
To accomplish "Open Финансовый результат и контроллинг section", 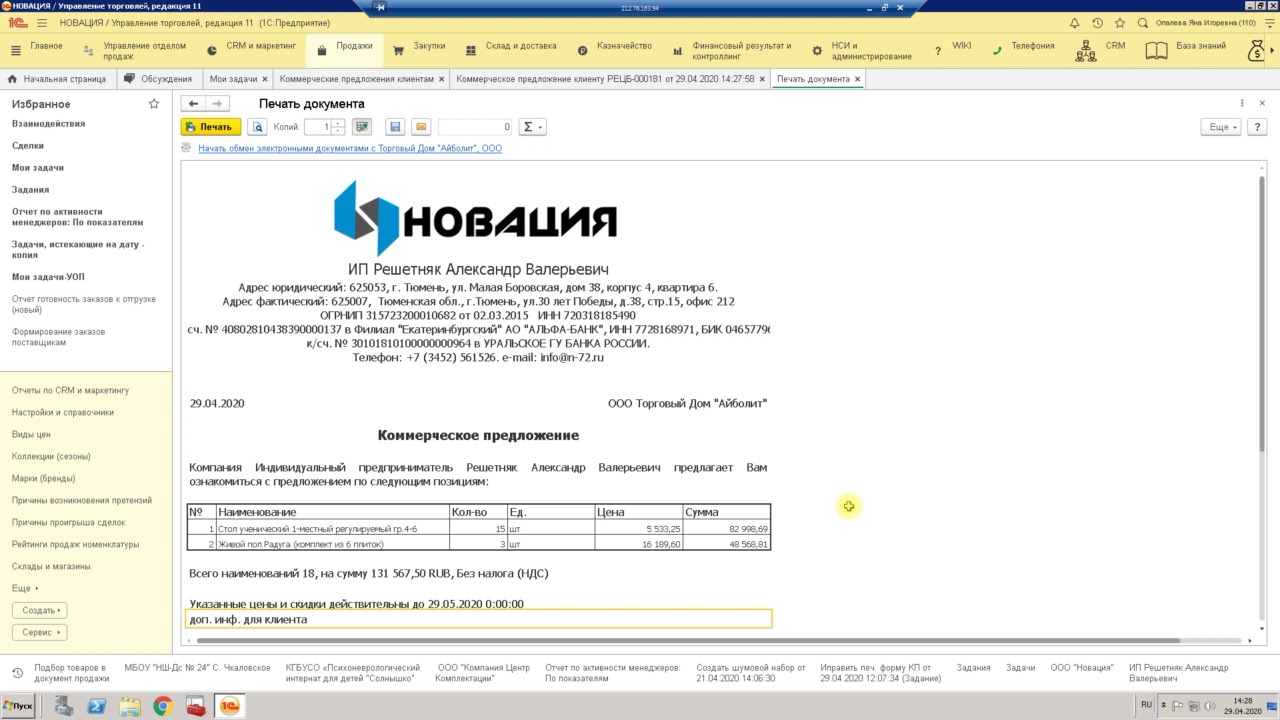I will coord(732,51).
